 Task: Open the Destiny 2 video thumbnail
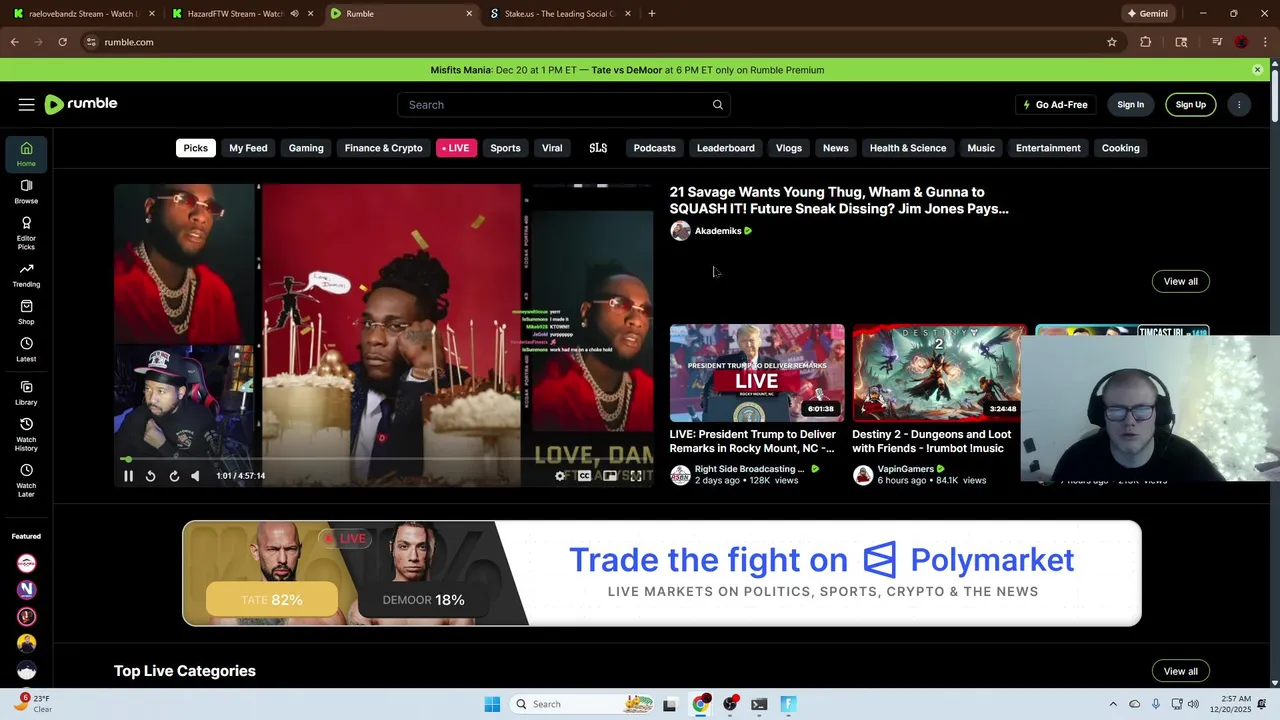click(x=939, y=372)
